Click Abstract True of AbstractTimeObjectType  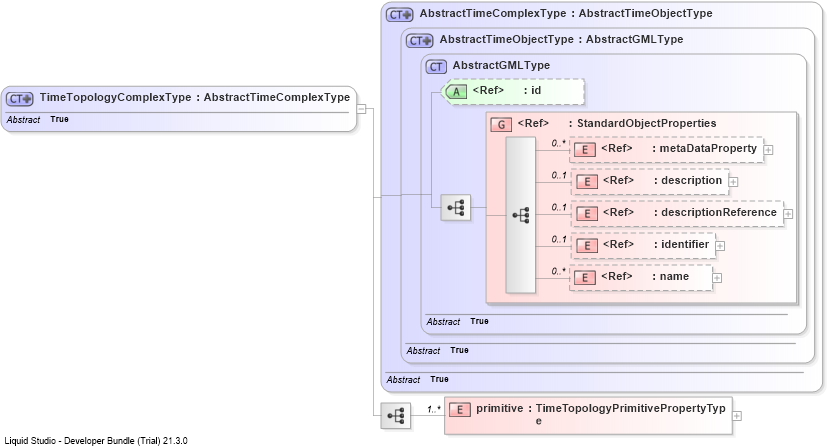point(437,351)
